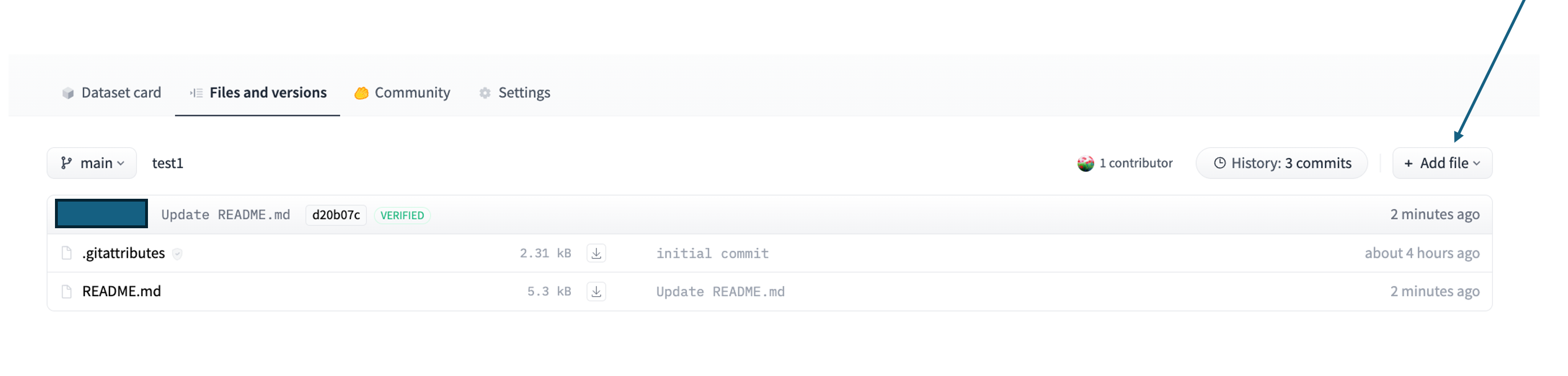This screenshot has width=1568, height=376.
Task: Open the Community tab
Action: pos(402,92)
